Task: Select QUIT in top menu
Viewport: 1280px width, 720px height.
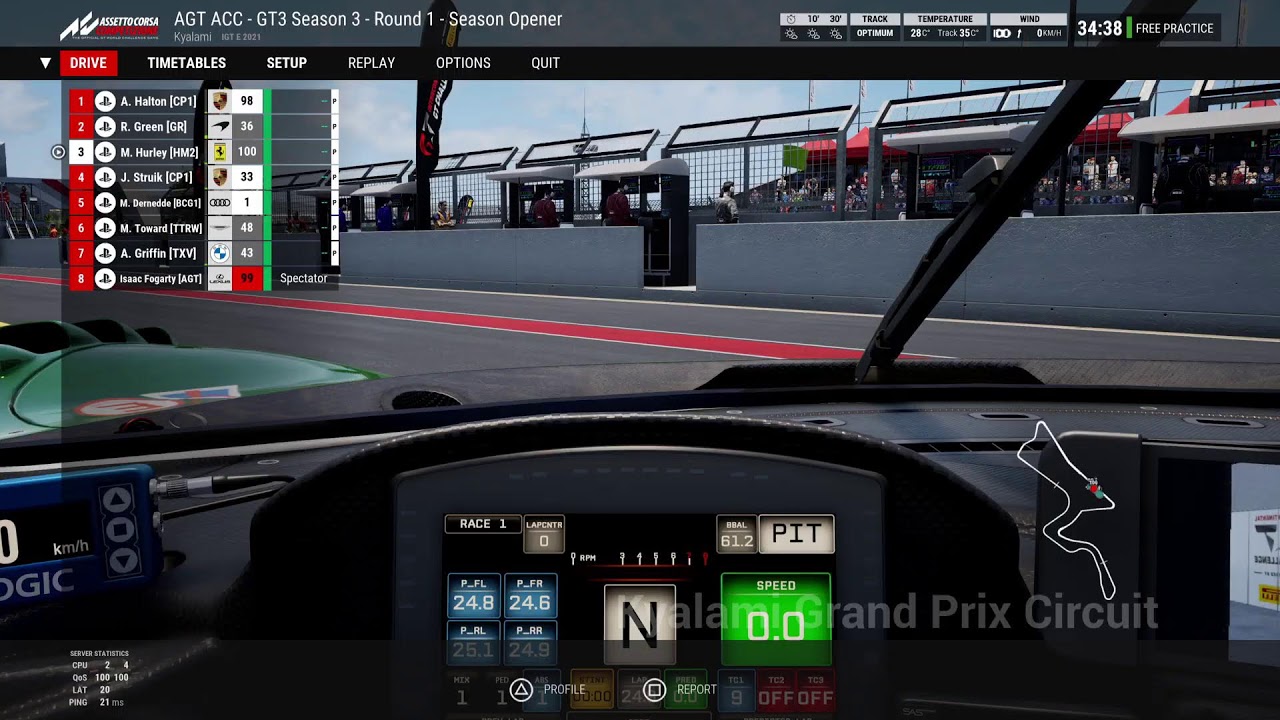Action: [x=545, y=63]
